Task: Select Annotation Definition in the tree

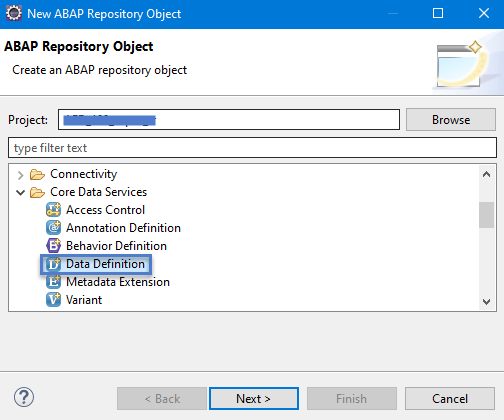Action: [x=123, y=228]
